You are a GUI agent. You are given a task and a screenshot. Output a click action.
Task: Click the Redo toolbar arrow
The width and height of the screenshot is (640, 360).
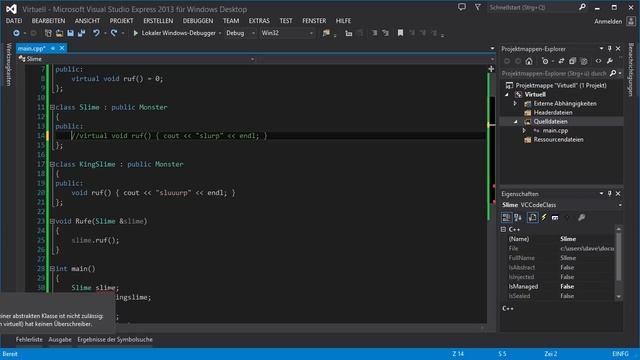(x=114, y=33)
